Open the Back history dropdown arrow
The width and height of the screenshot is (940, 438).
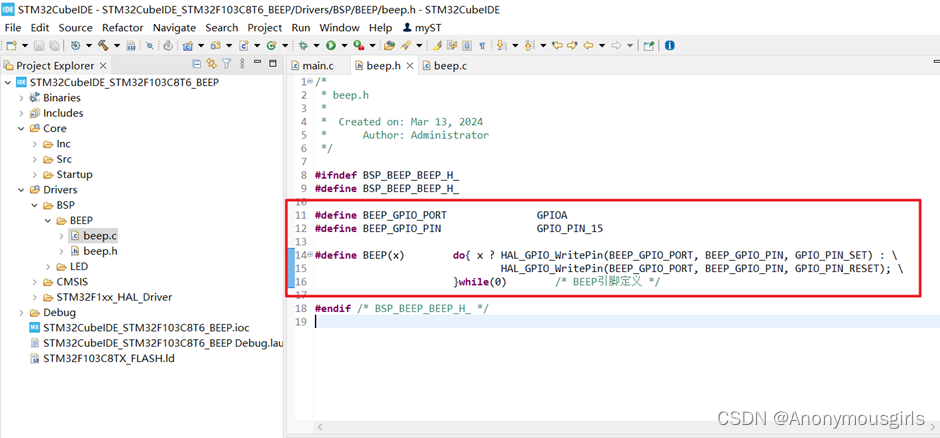click(x=602, y=46)
